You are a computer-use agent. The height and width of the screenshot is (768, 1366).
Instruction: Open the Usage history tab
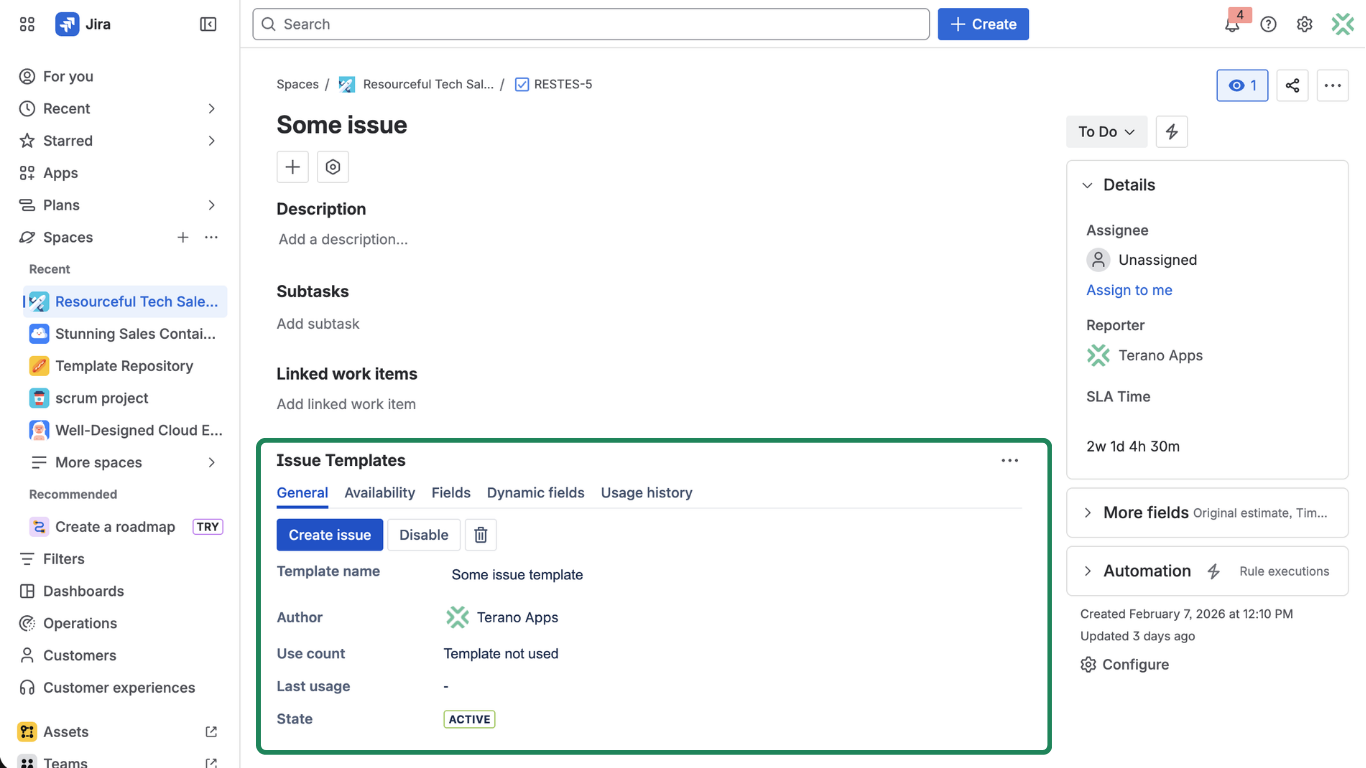(x=646, y=493)
